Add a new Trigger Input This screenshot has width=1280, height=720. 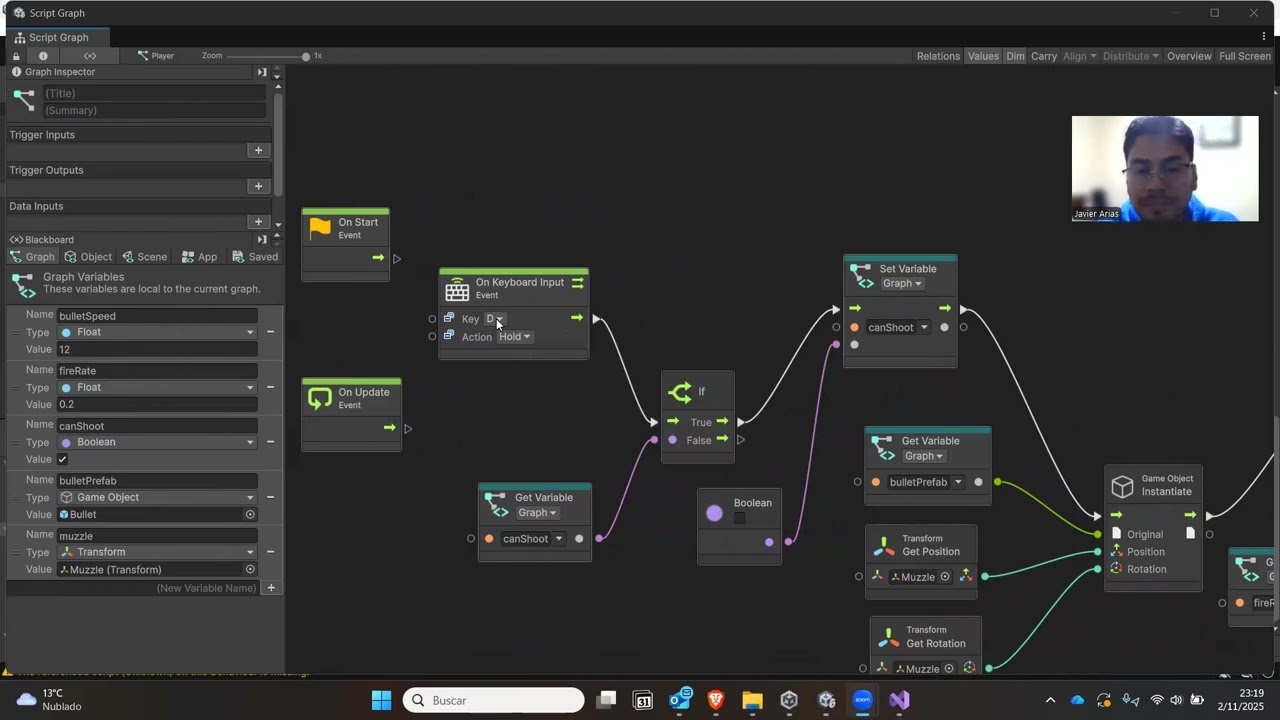(258, 150)
